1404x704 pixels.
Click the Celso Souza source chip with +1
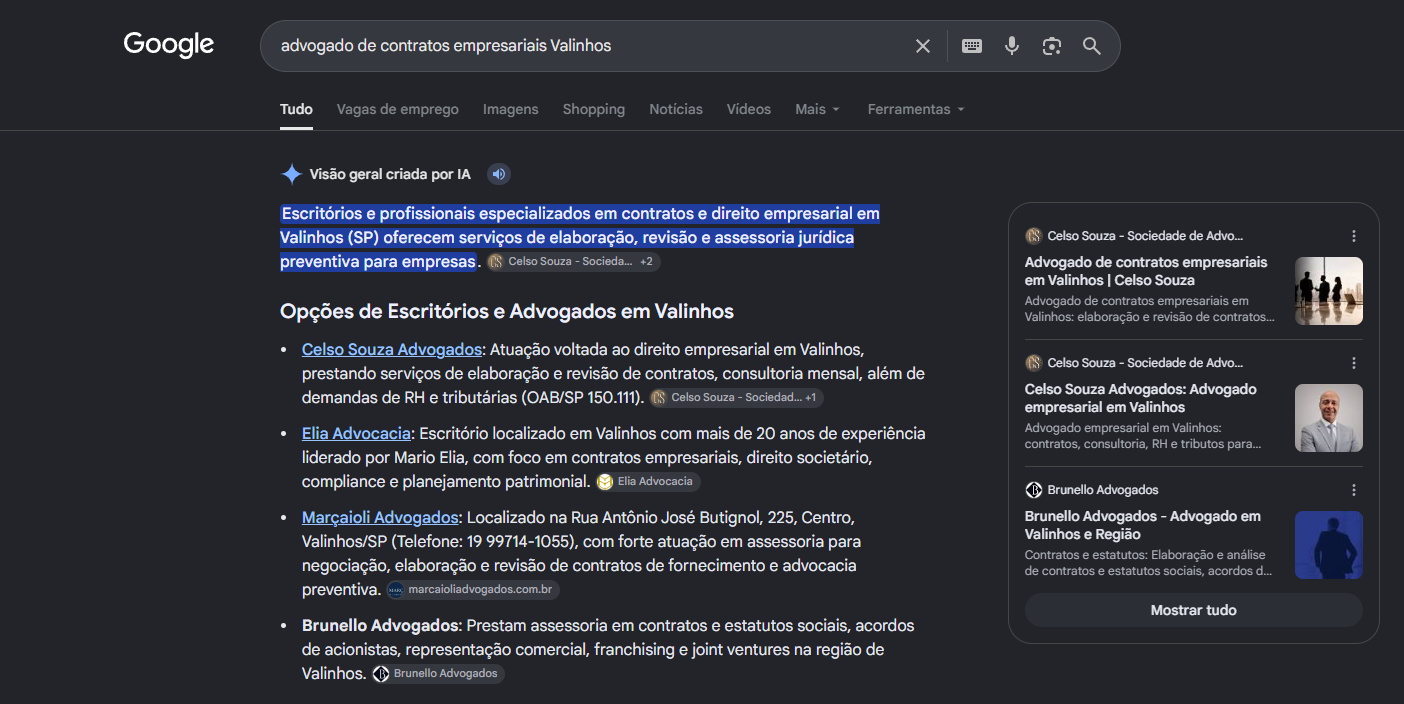click(x=736, y=398)
